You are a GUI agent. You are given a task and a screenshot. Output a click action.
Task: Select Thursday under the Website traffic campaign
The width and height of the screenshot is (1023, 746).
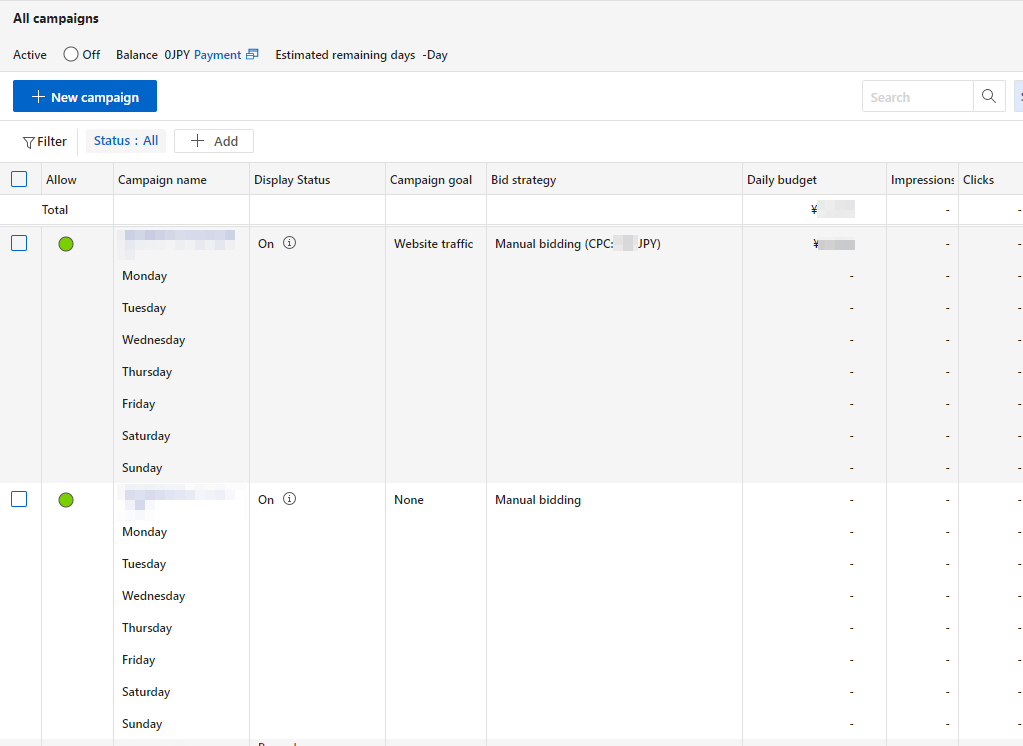click(147, 372)
